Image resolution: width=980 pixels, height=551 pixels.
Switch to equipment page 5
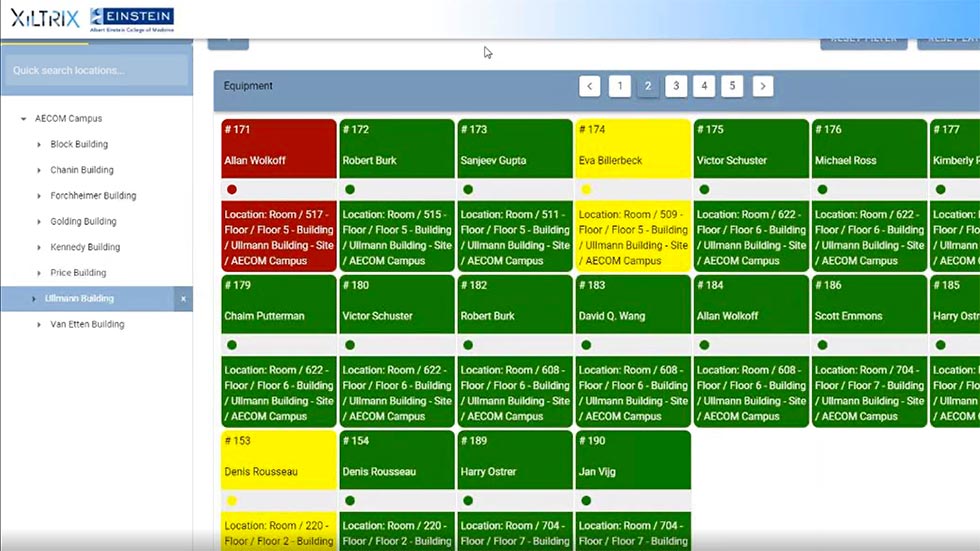pos(732,87)
